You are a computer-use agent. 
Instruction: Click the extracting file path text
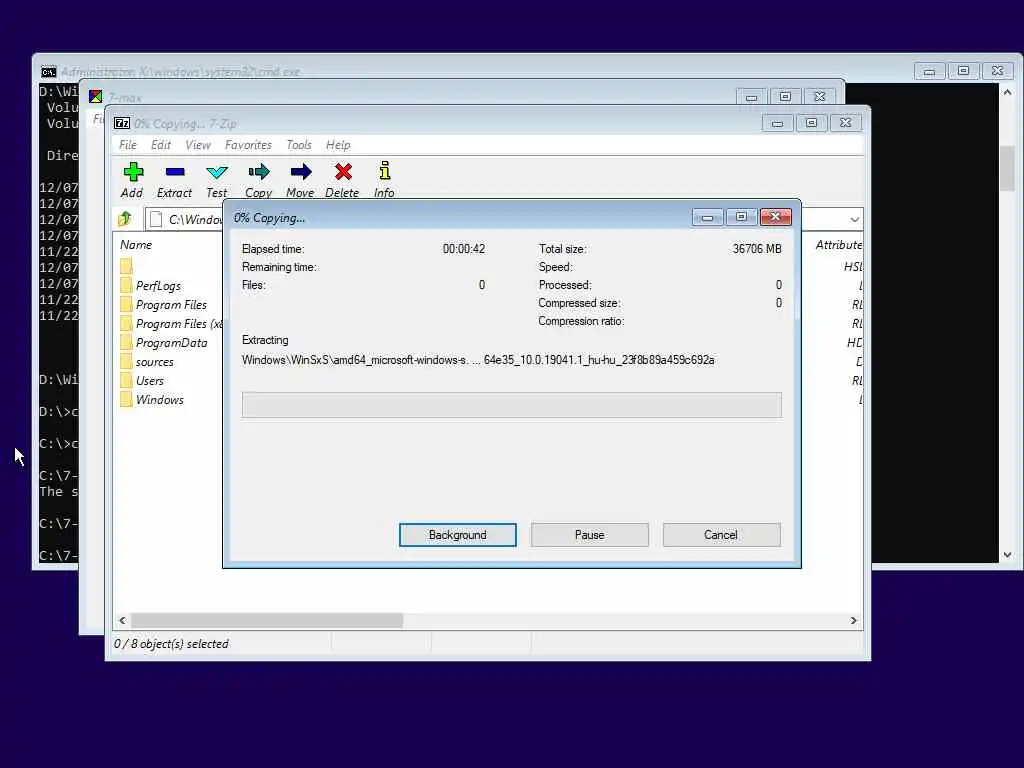click(478, 360)
